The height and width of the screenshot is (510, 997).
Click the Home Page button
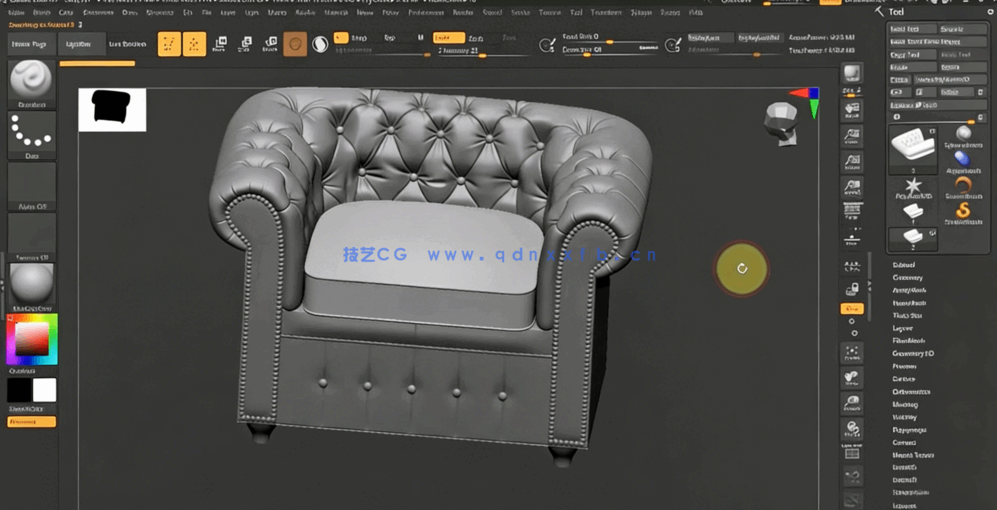(x=31, y=44)
